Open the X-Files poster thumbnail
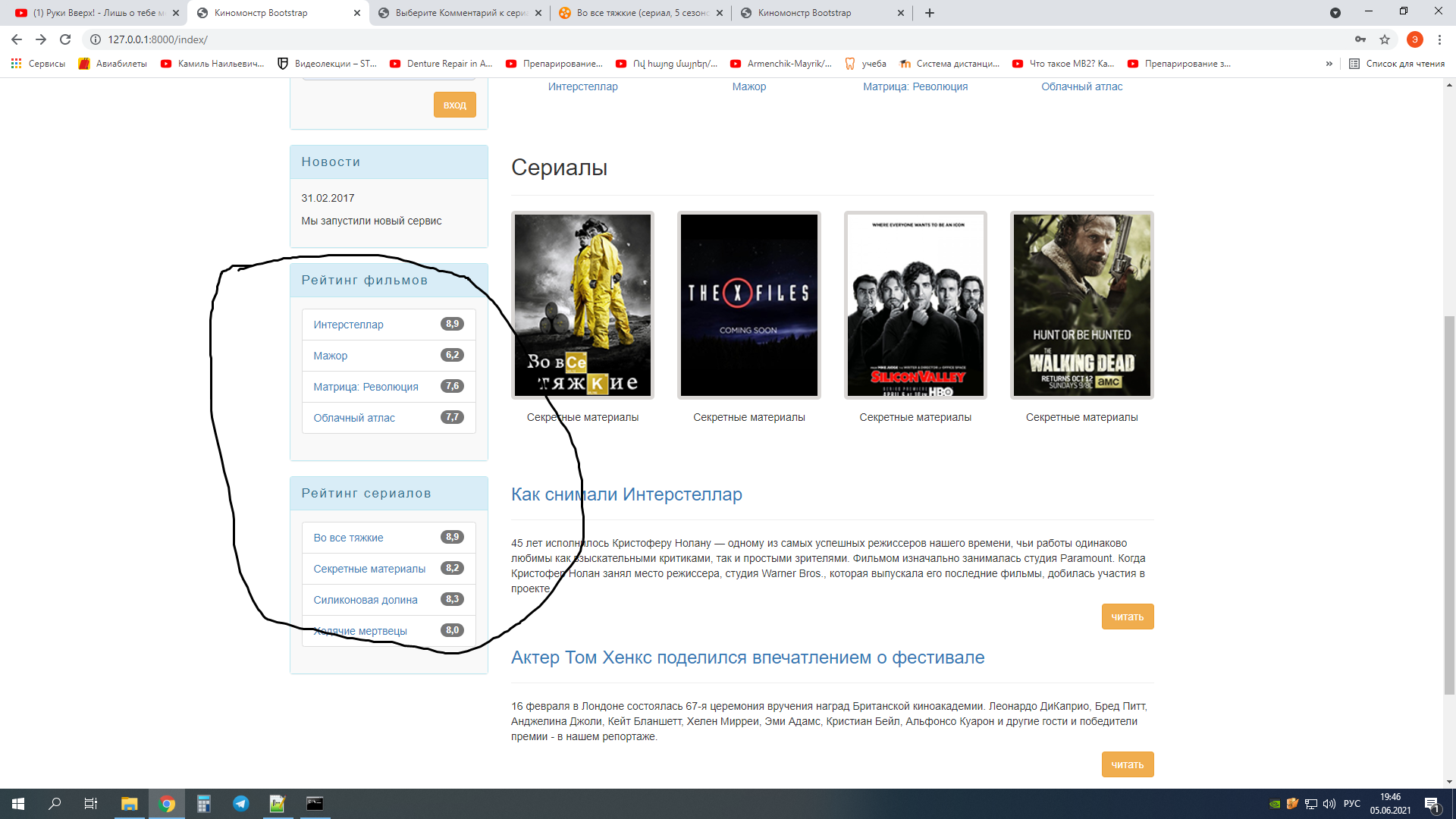The height and width of the screenshot is (819, 1456). pyautogui.click(x=748, y=305)
